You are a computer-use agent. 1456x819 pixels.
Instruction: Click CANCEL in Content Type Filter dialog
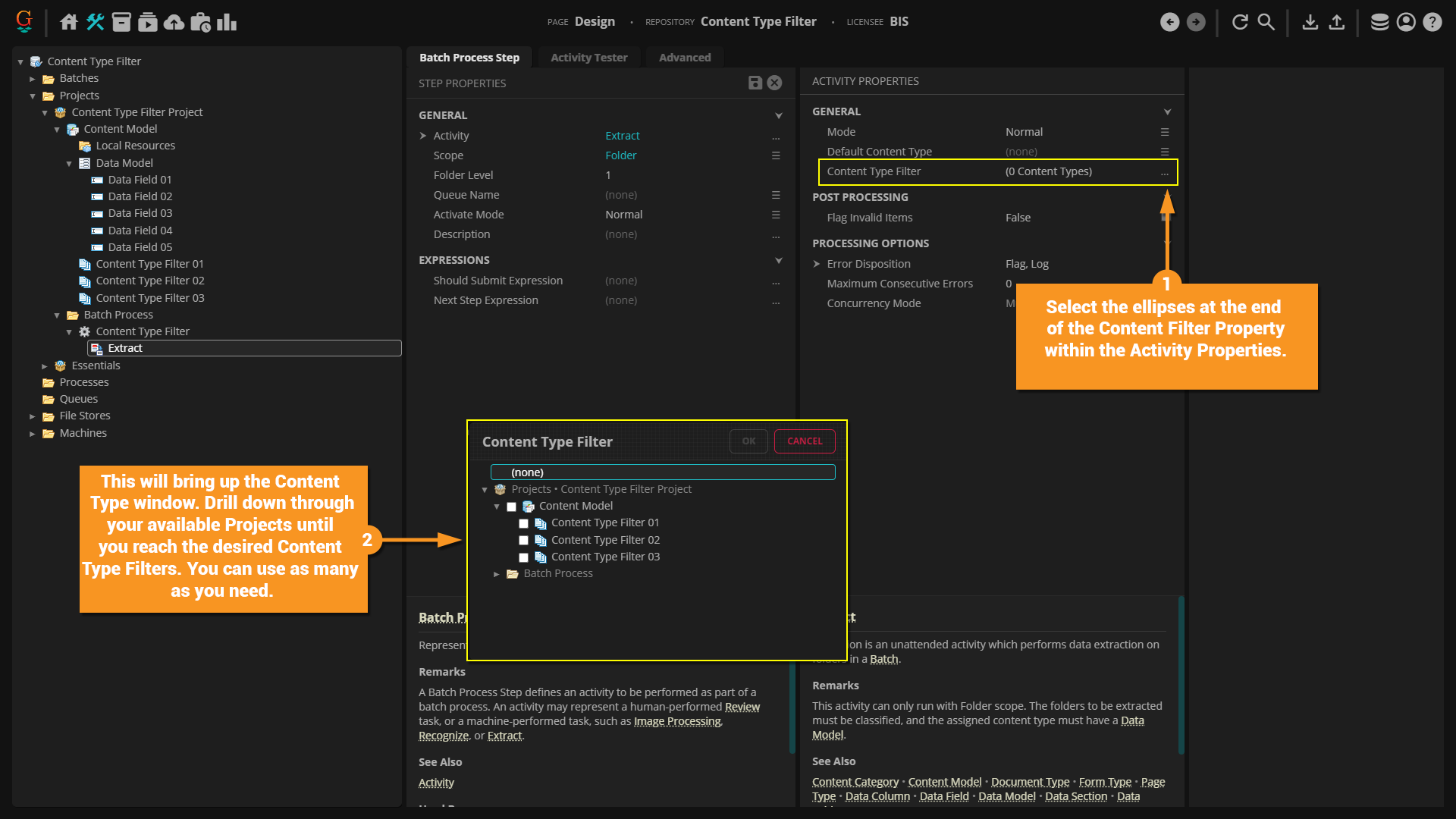tap(805, 441)
